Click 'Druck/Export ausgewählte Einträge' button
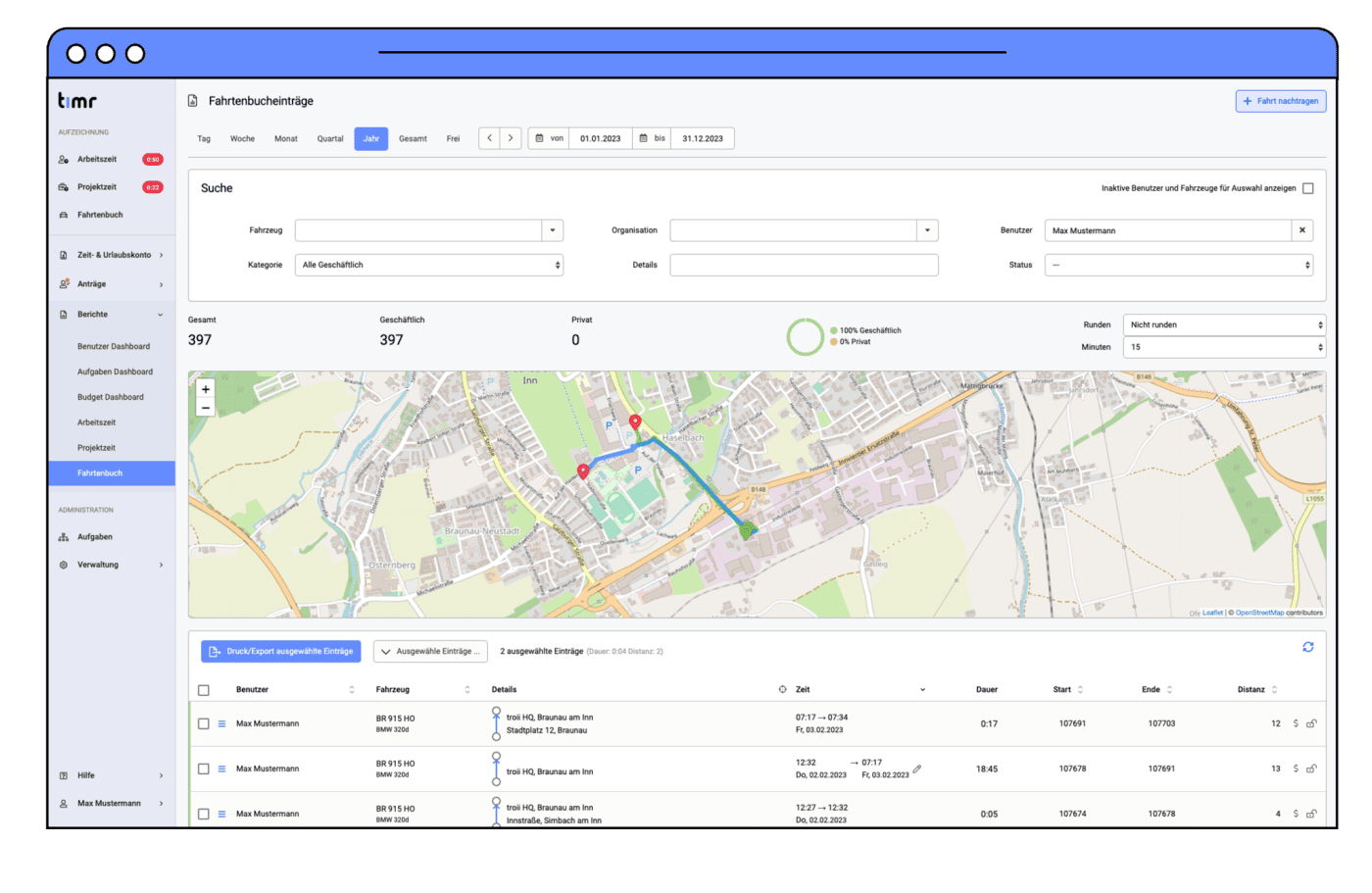Screen dimensions: 1372x893 281,651
